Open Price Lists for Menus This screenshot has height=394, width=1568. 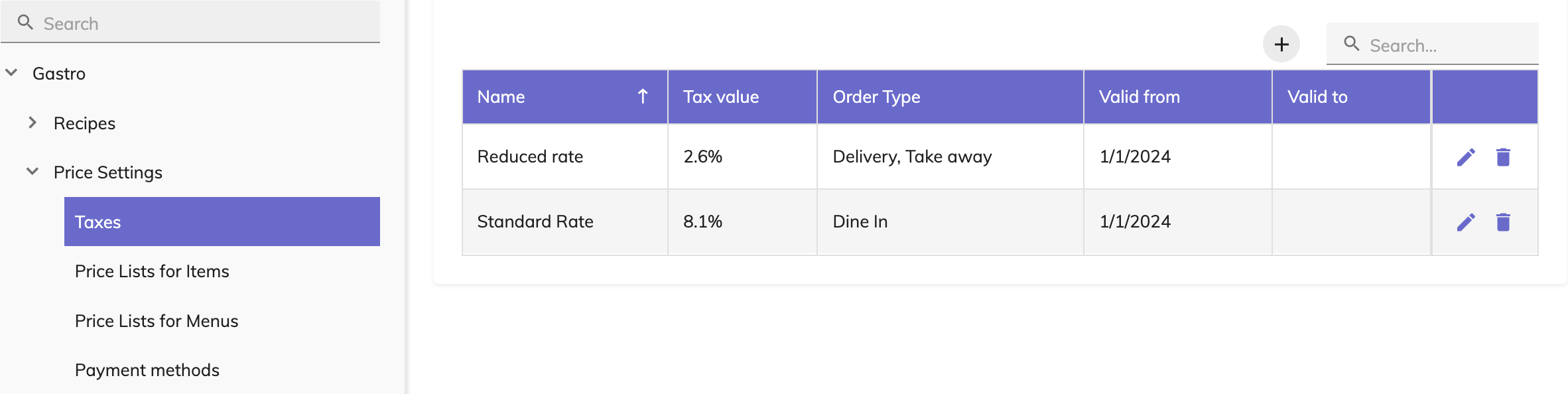[157, 321]
